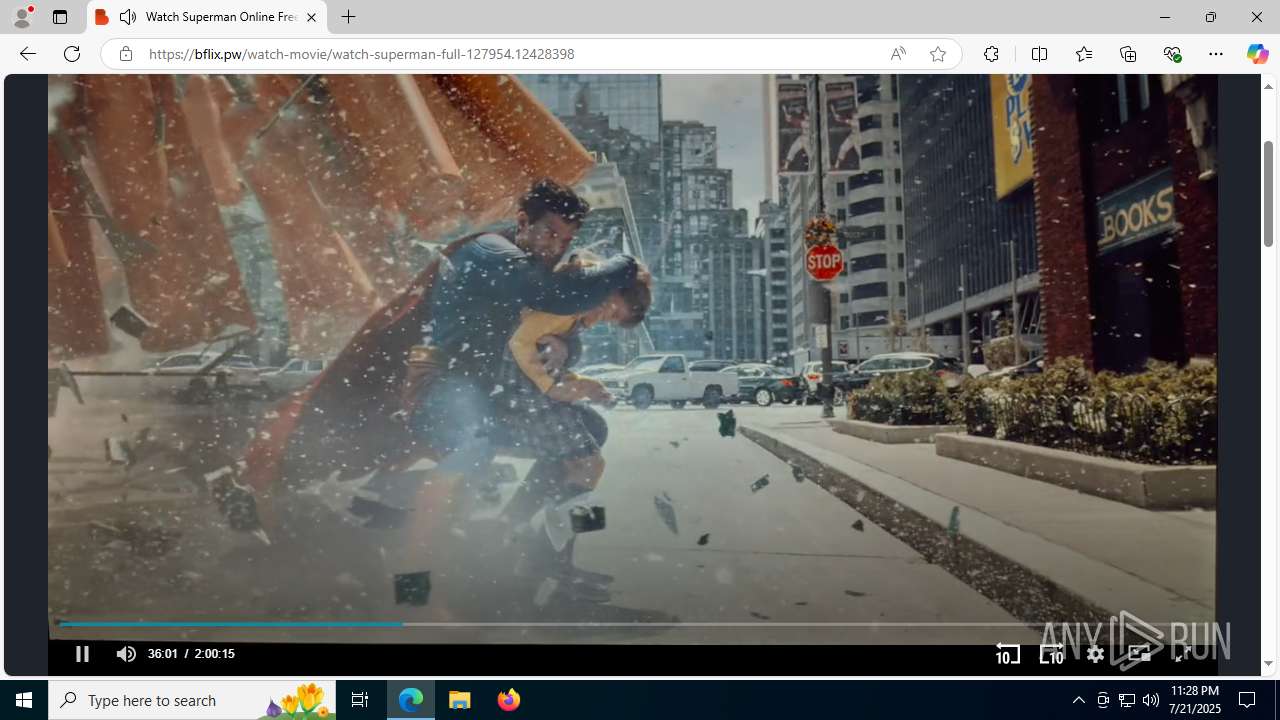Add this page to favorites

point(938,54)
